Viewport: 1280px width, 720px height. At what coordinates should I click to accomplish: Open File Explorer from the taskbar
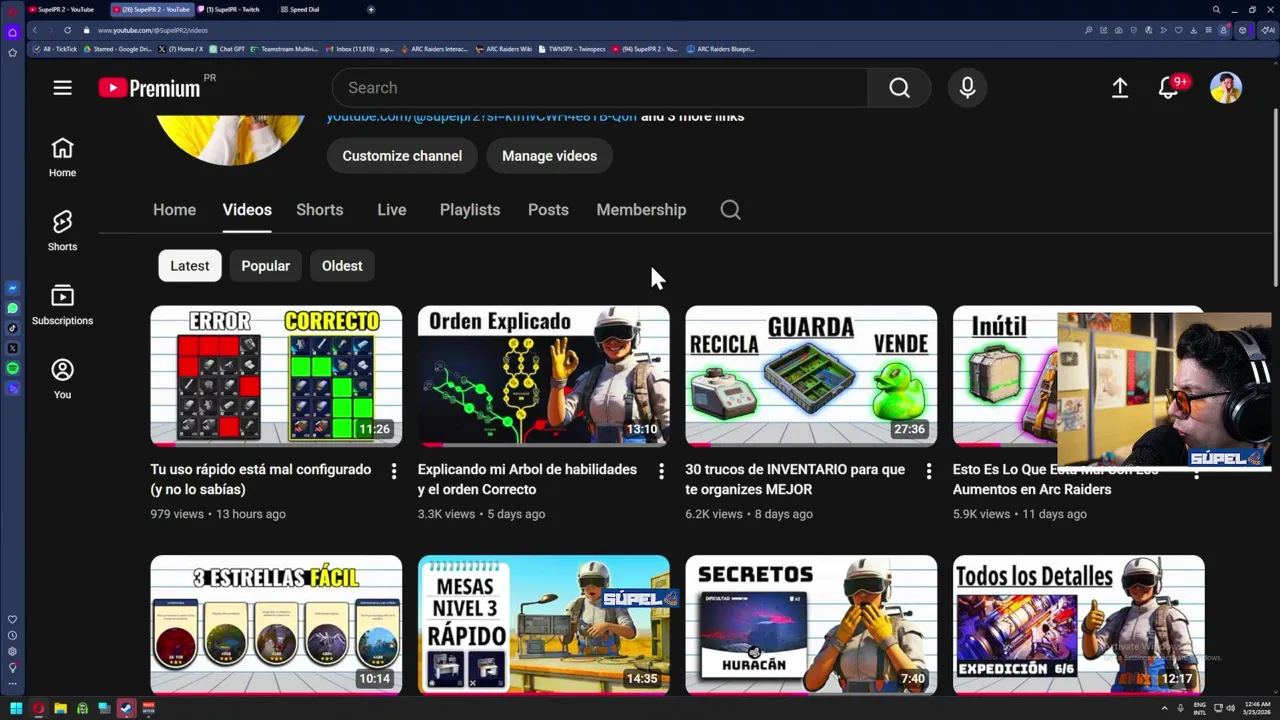tap(60, 708)
